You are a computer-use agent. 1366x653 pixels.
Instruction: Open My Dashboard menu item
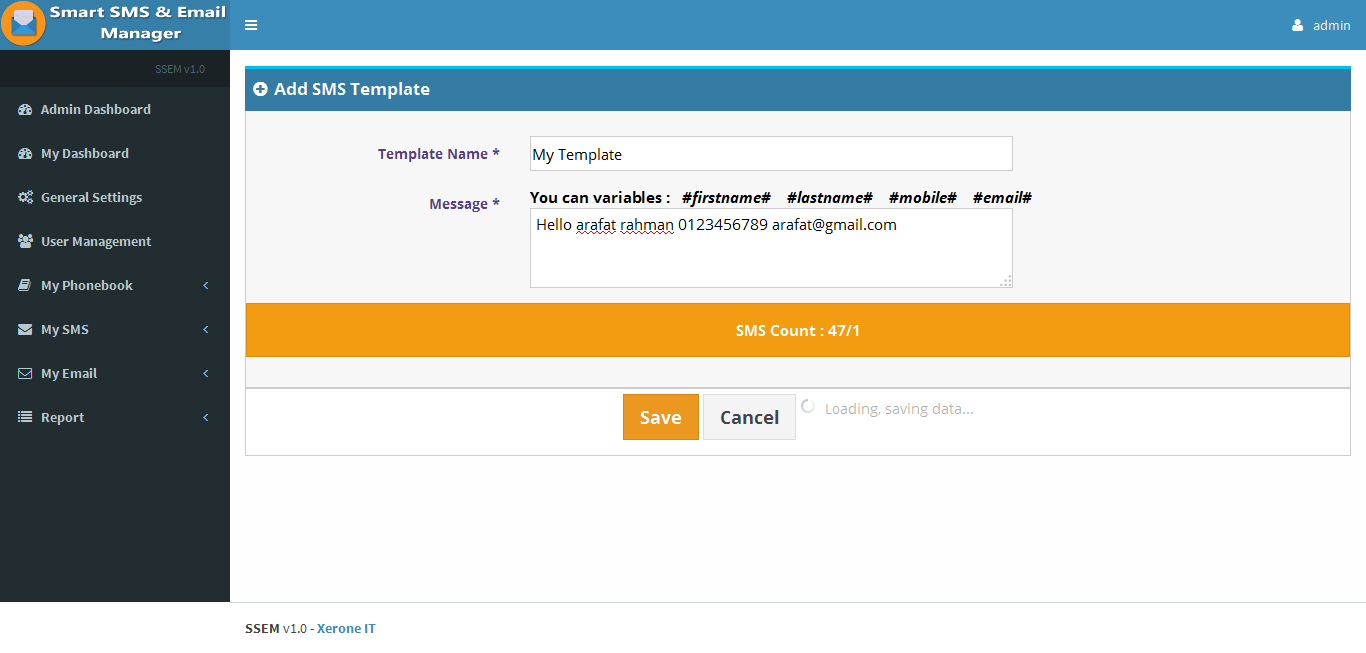tap(115, 153)
